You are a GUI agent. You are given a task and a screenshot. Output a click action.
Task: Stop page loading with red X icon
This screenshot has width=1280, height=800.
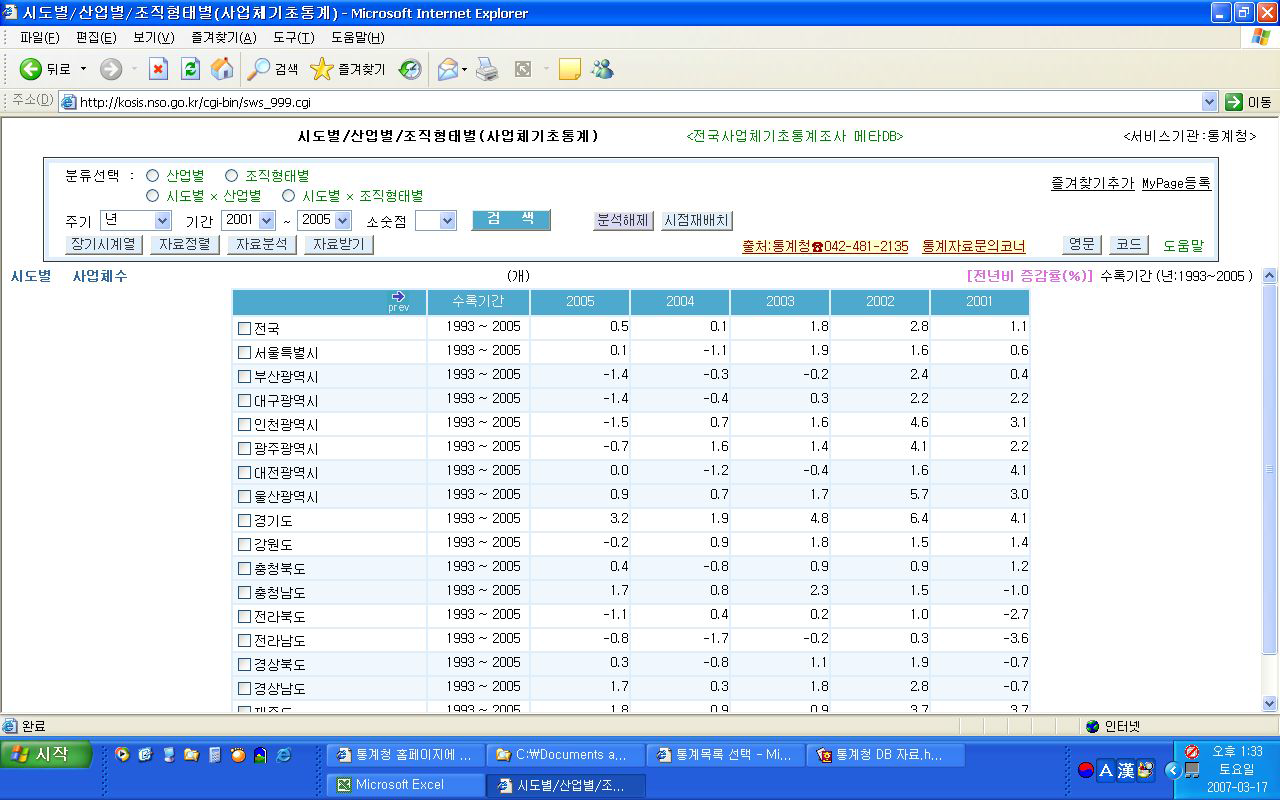point(158,69)
